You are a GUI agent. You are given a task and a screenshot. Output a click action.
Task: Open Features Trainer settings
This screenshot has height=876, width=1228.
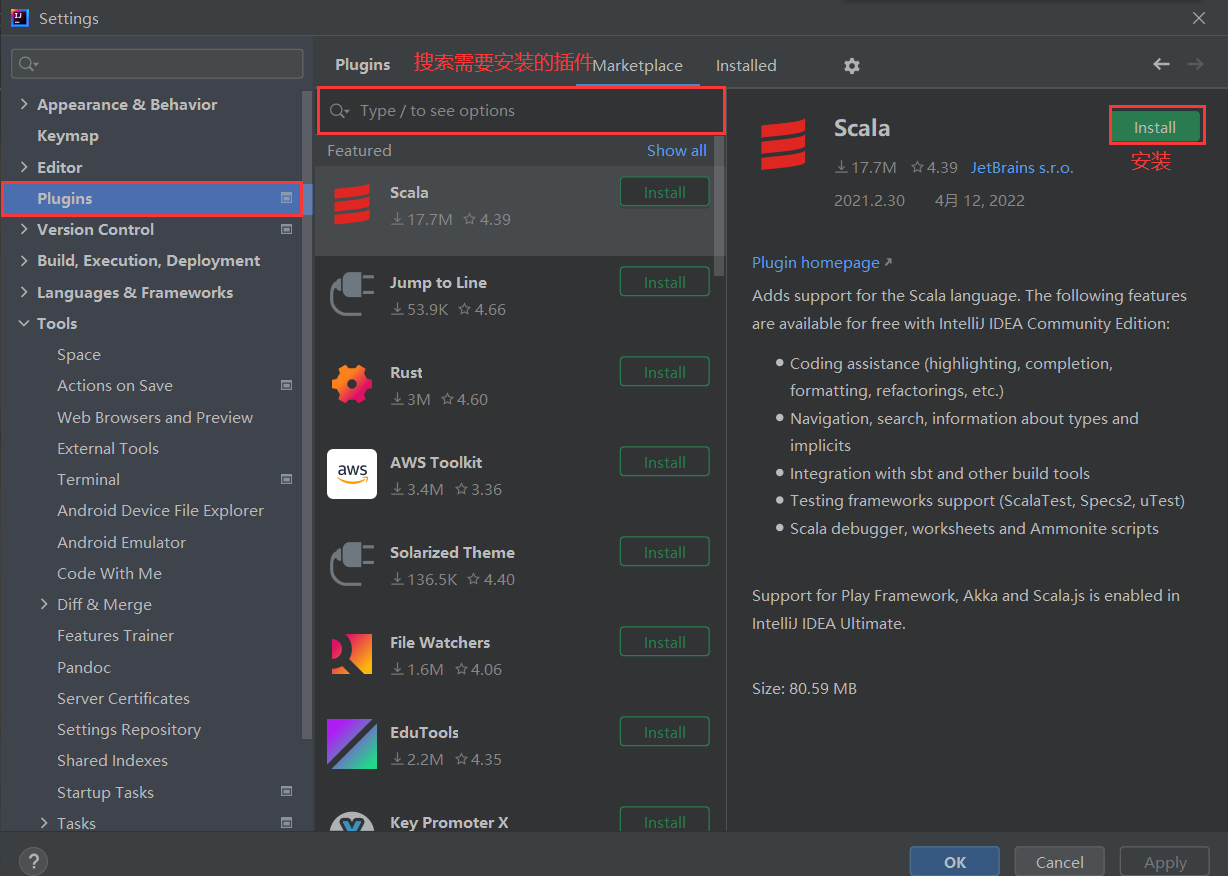point(115,635)
